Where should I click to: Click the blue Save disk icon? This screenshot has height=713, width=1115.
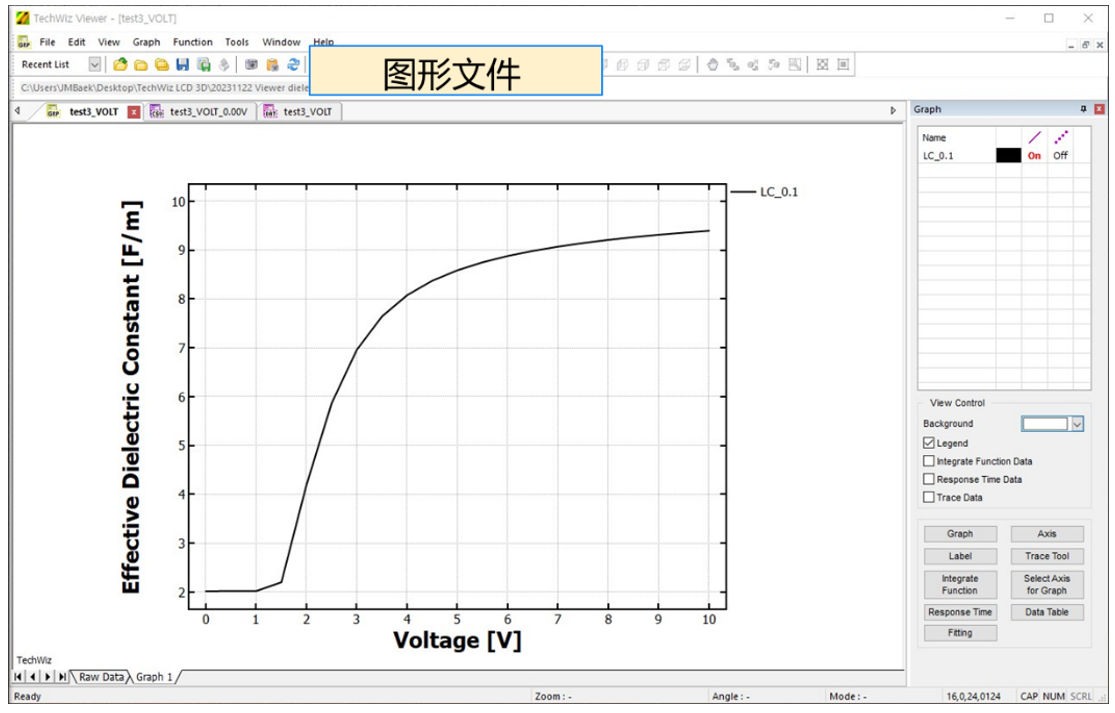coord(182,65)
